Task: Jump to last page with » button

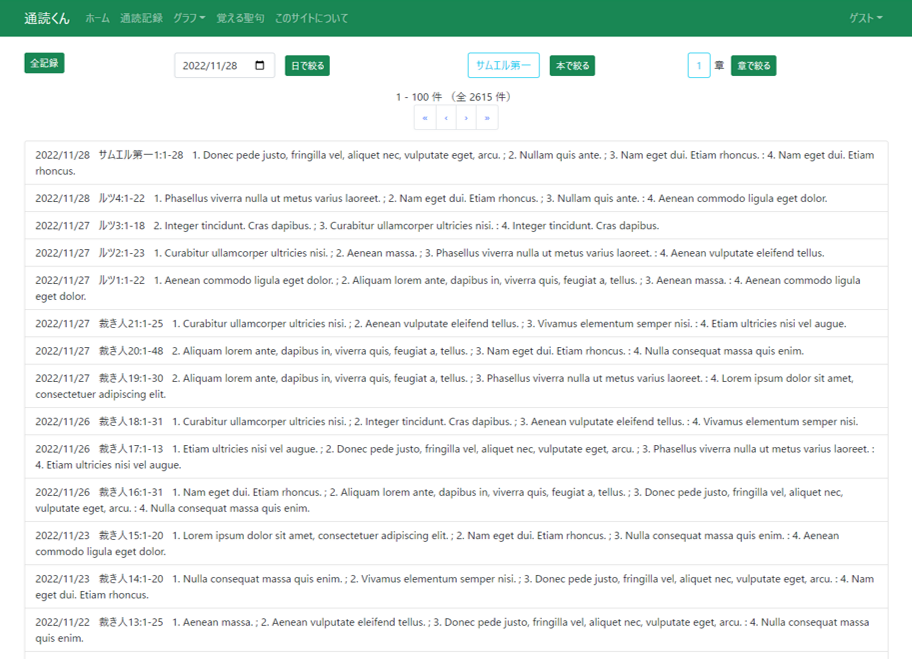Action: coord(487,118)
